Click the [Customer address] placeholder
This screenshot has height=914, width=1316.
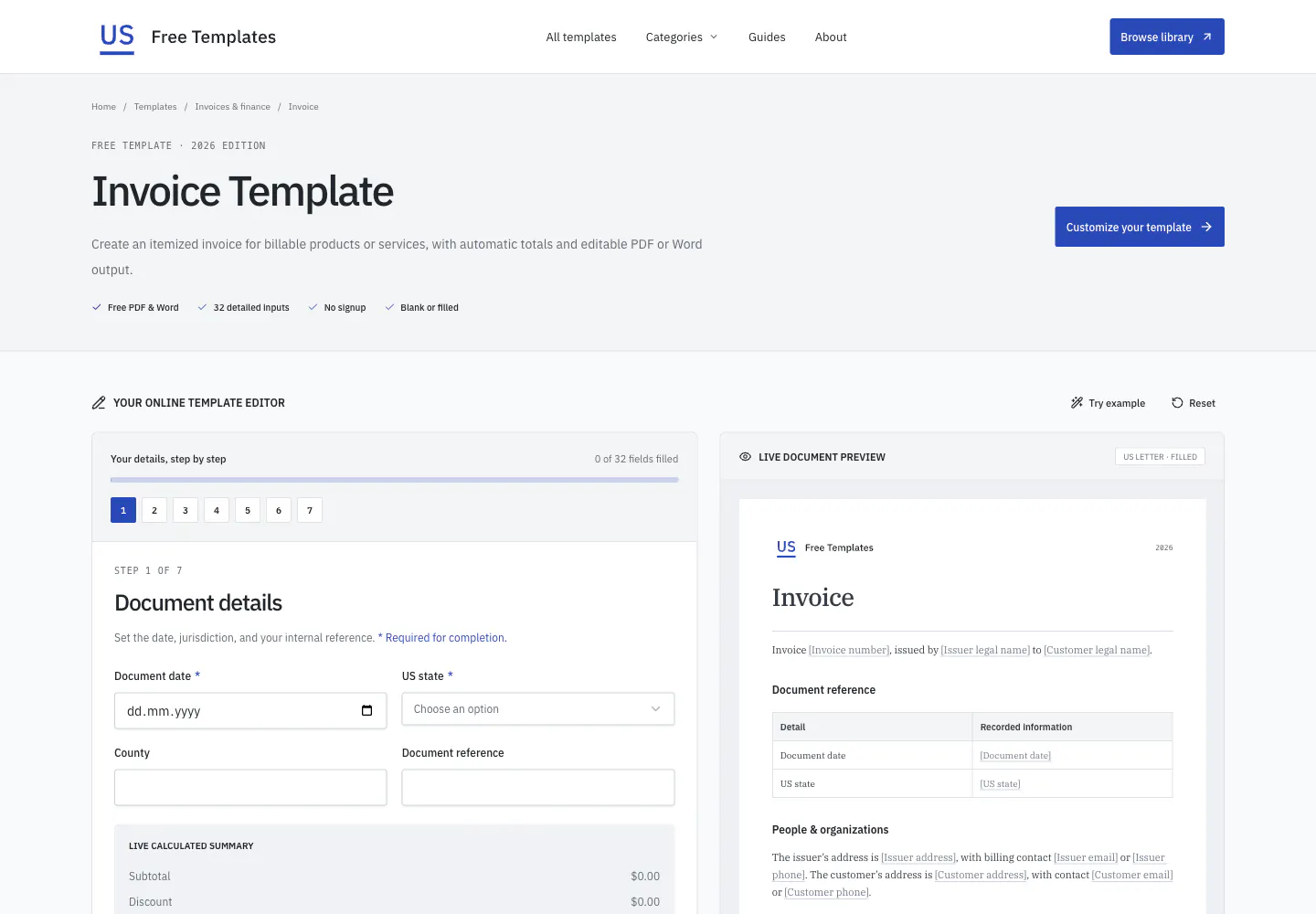click(x=981, y=875)
